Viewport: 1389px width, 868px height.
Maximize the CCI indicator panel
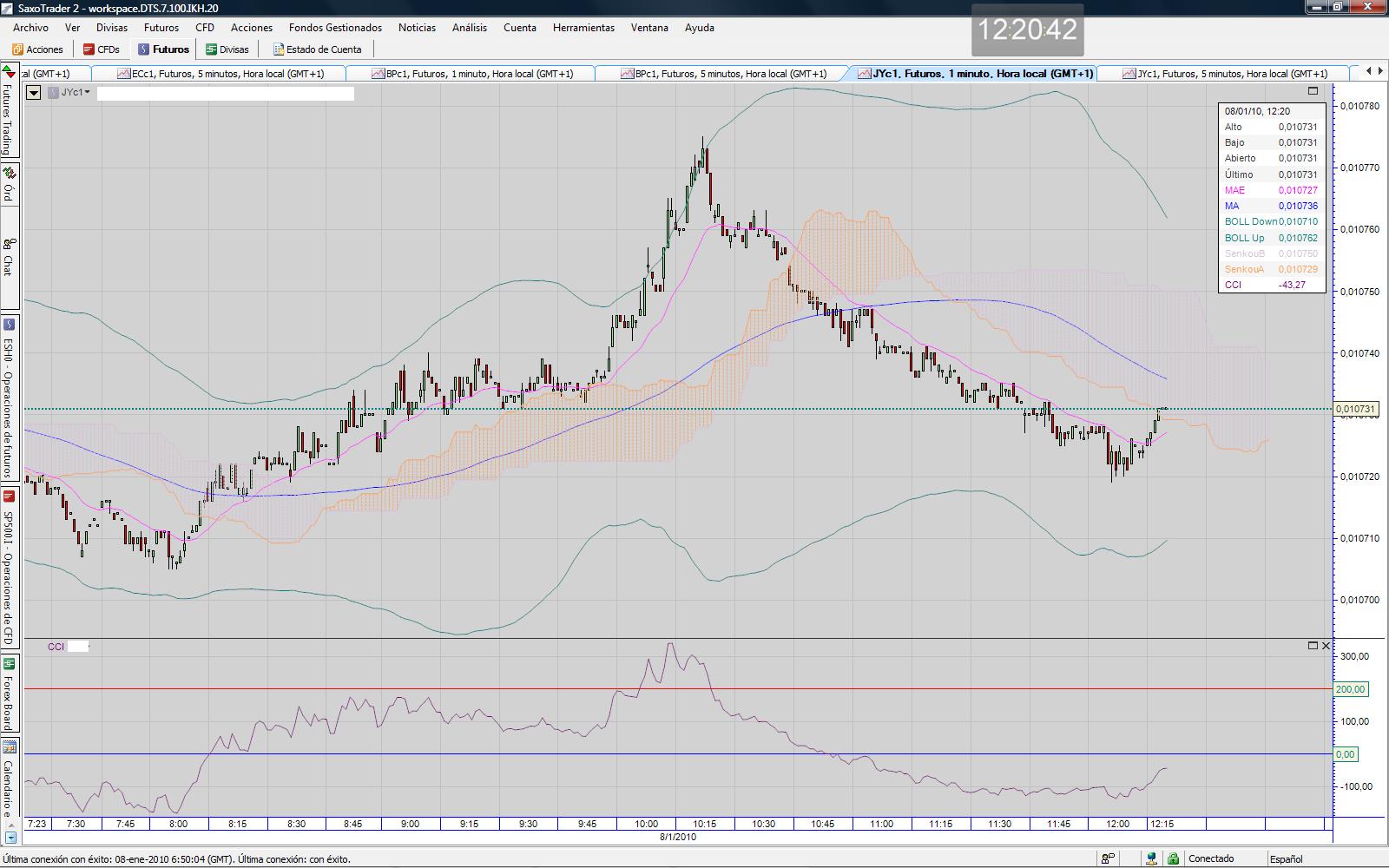(1313, 645)
